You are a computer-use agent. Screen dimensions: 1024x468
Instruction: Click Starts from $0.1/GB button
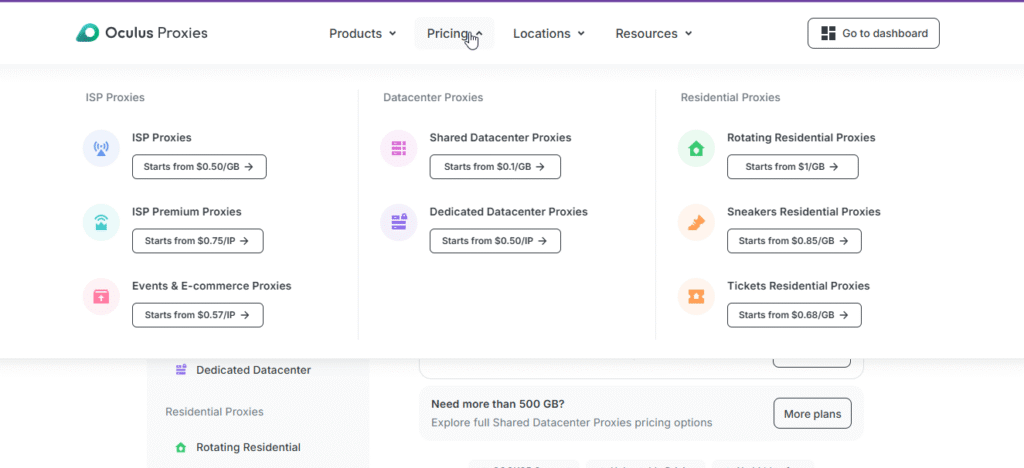coord(495,166)
